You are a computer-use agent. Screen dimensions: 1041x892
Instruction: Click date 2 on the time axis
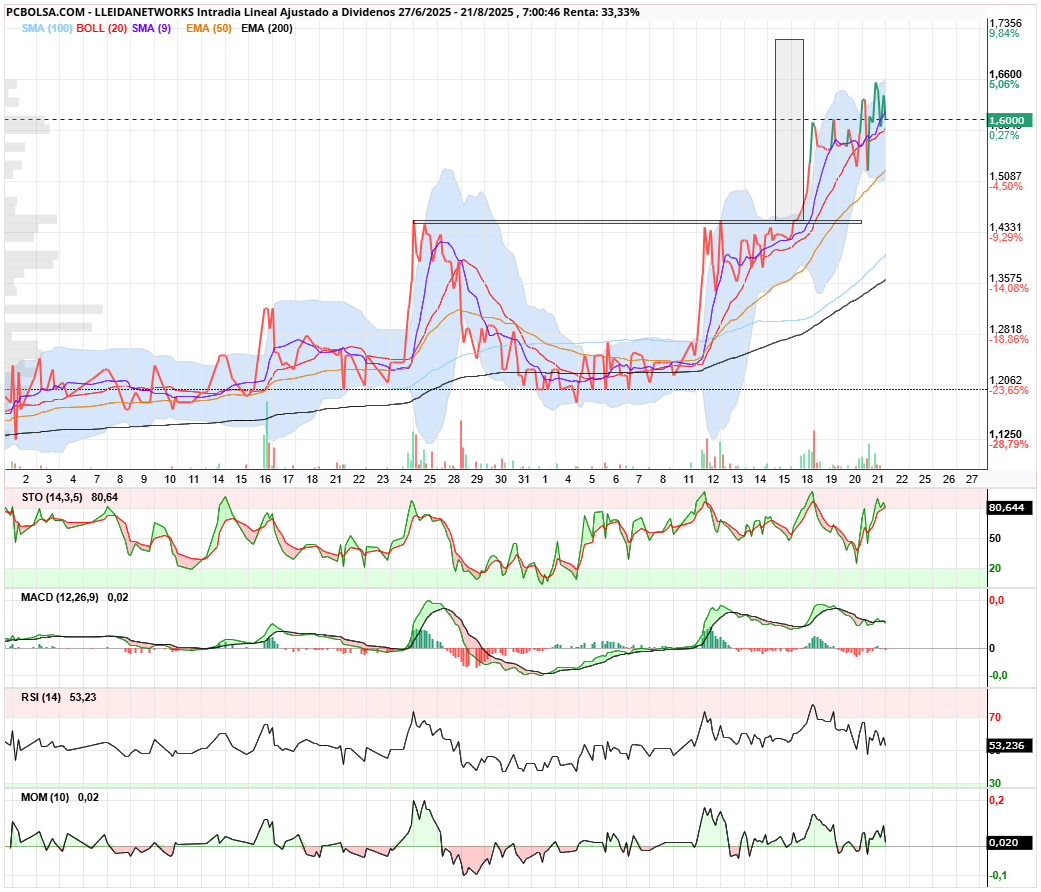(26, 479)
